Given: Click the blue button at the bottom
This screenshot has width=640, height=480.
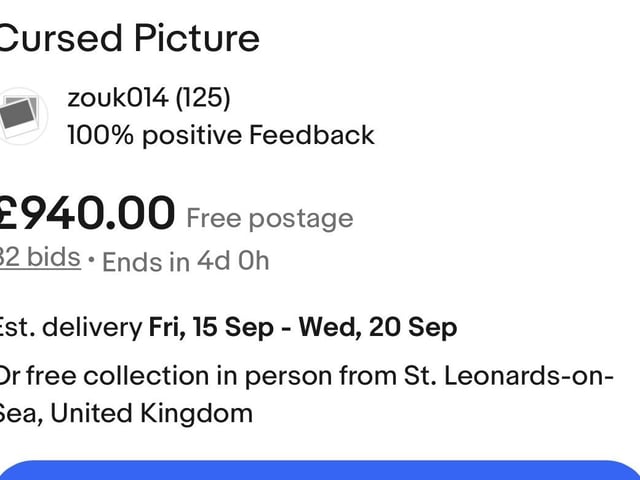Looking at the screenshot, I should pyautogui.click(x=320, y=470).
